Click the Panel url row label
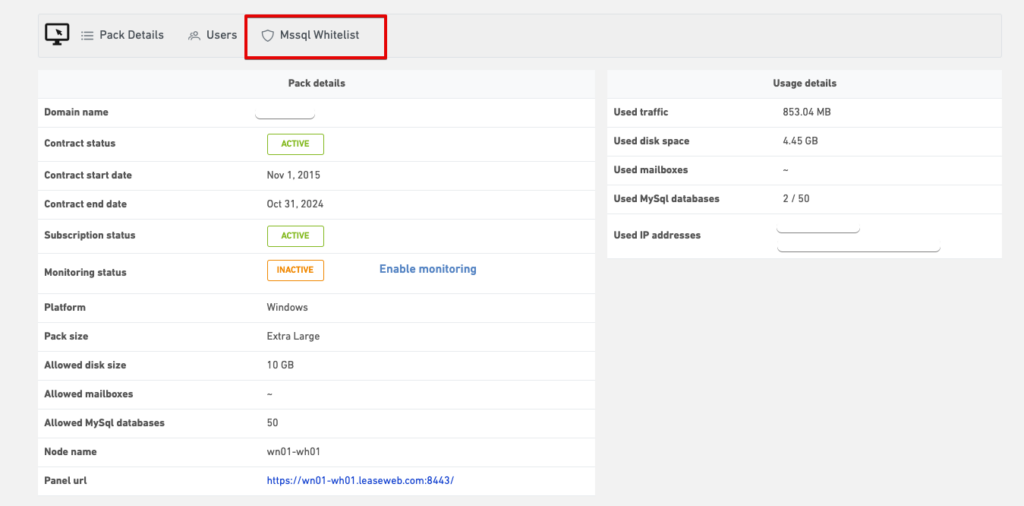The width and height of the screenshot is (1024, 506). click(65, 481)
